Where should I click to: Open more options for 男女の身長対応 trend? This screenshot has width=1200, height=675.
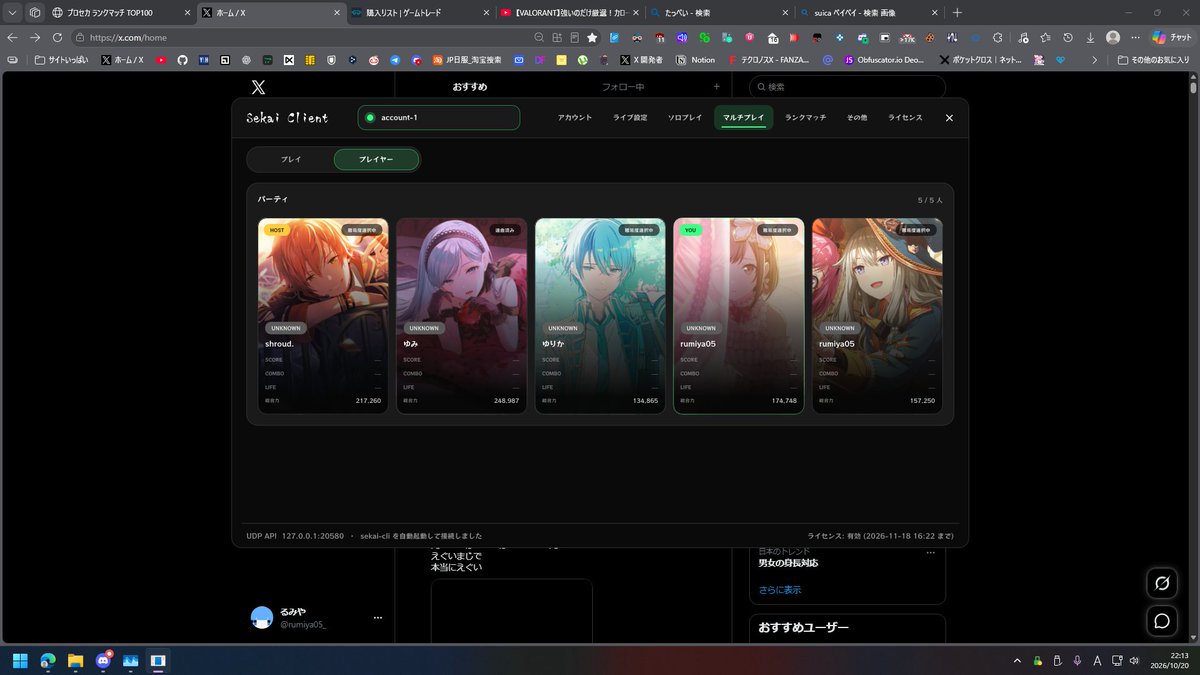[930, 552]
